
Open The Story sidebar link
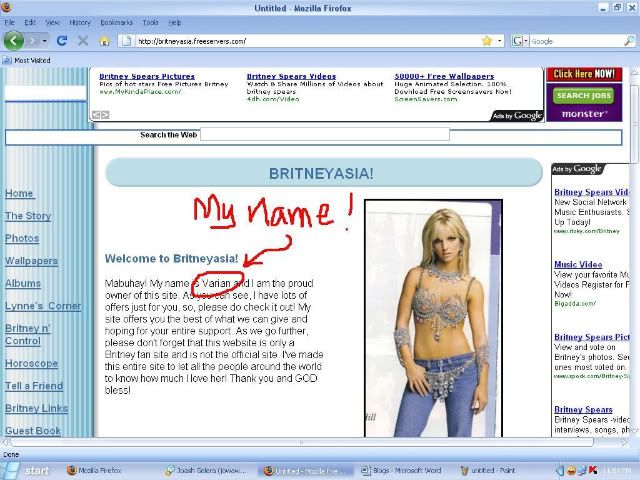[x=28, y=216]
